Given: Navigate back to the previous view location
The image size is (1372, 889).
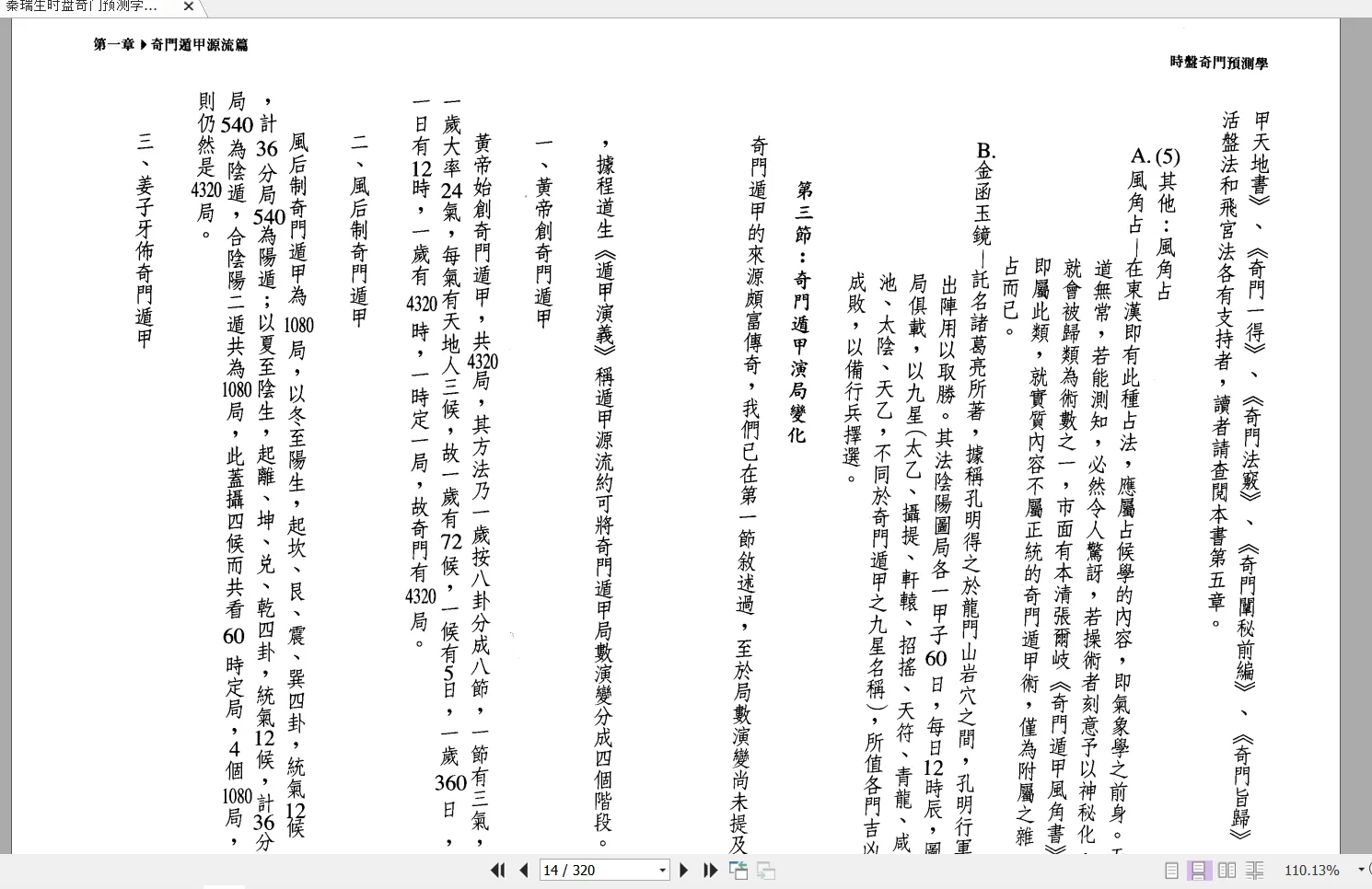Looking at the screenshot, I should [739, 870].
